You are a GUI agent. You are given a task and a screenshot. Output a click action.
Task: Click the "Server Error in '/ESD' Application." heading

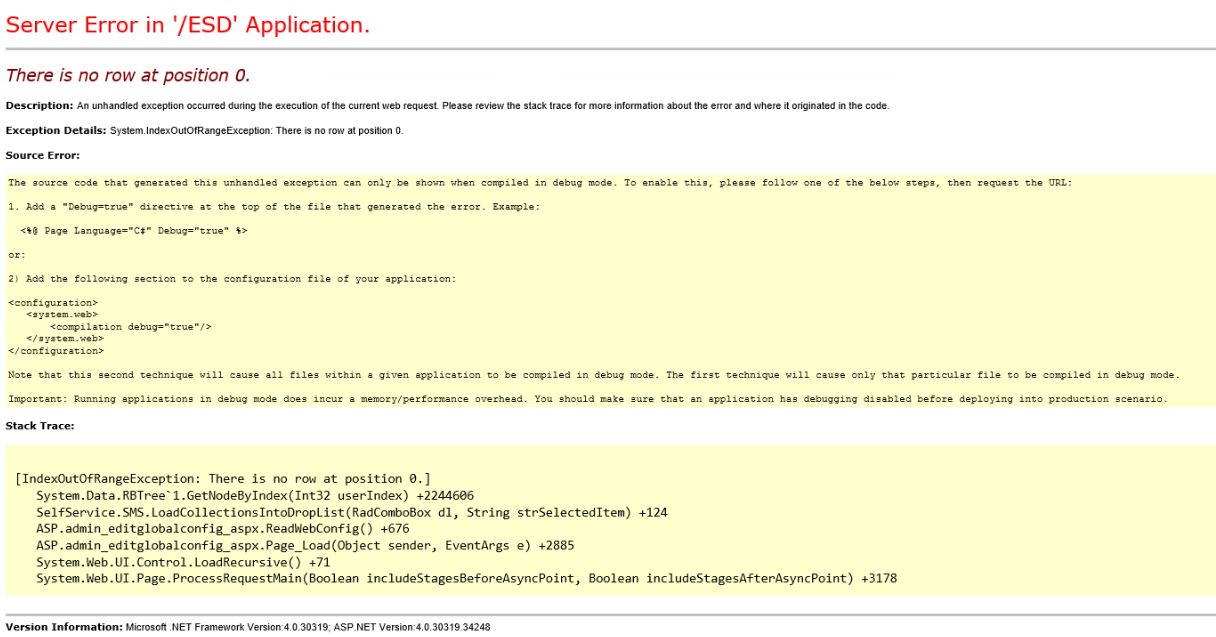[188, 25]
